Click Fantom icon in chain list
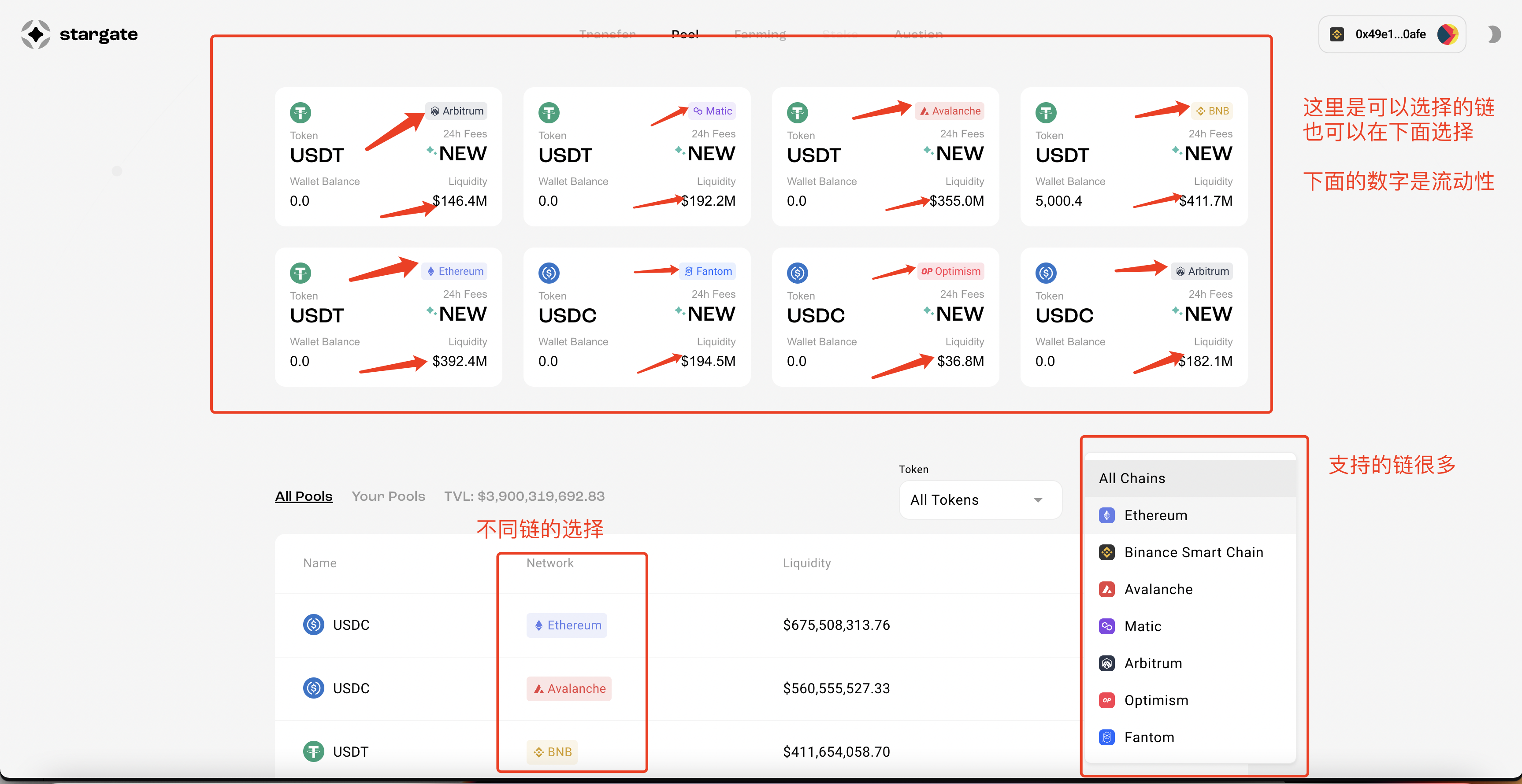 (1106, 737)
